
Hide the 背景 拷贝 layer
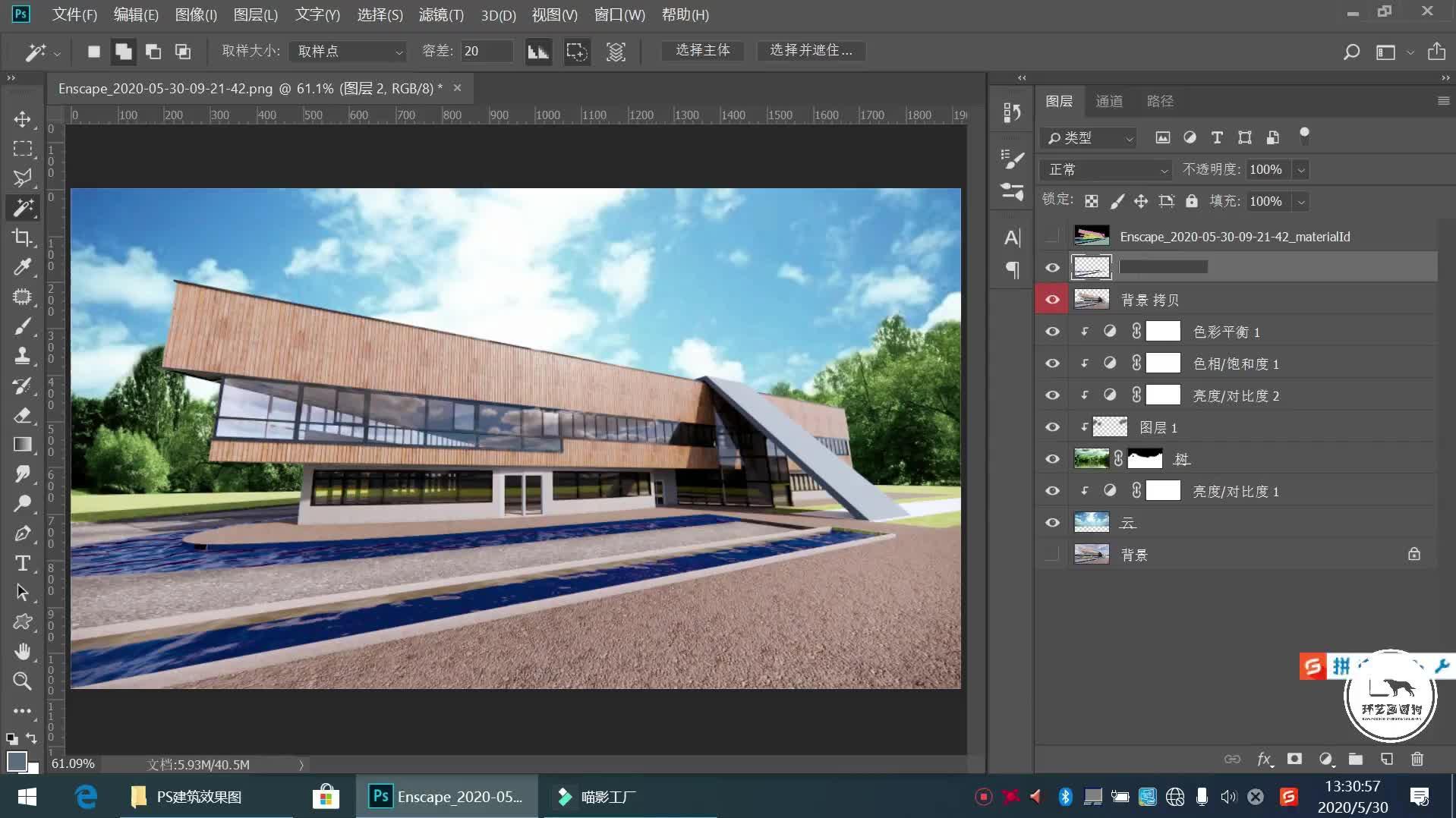pyautogui.click(x=1052, y=300)
